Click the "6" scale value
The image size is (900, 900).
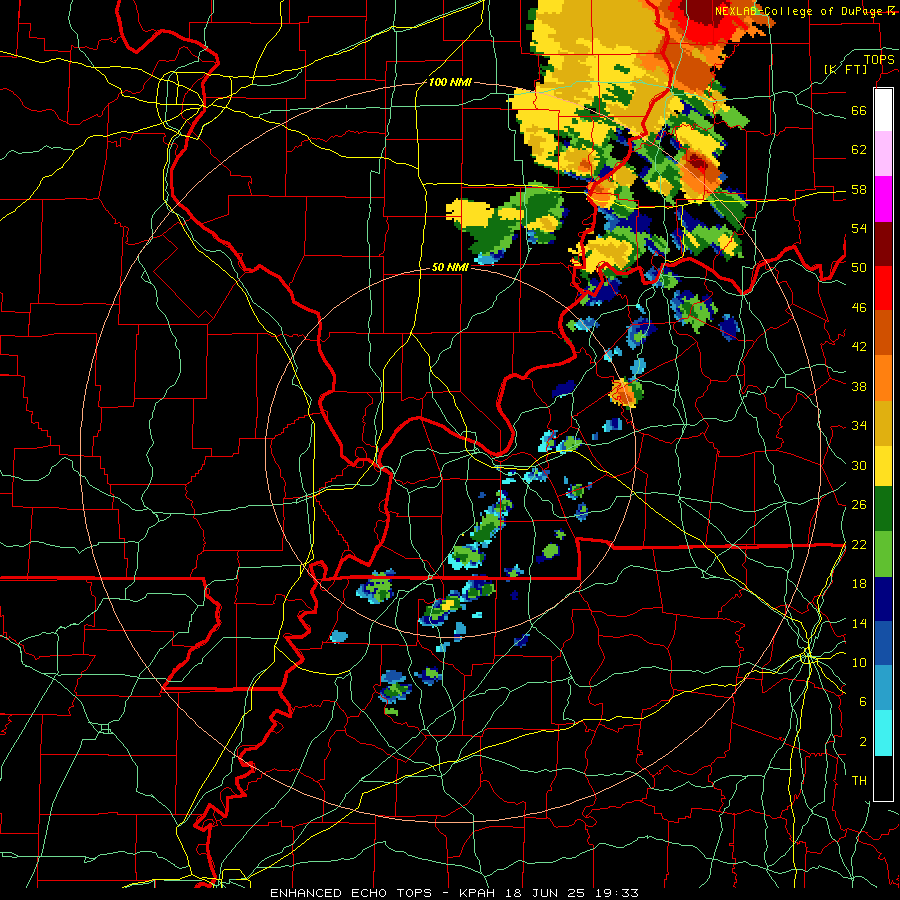[863, 702]
